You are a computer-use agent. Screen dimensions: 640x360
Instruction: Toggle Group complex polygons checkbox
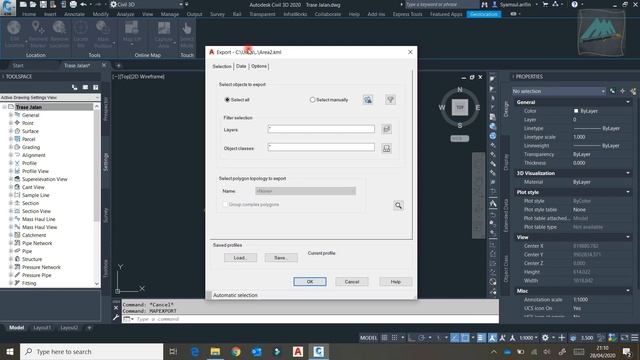225,204
